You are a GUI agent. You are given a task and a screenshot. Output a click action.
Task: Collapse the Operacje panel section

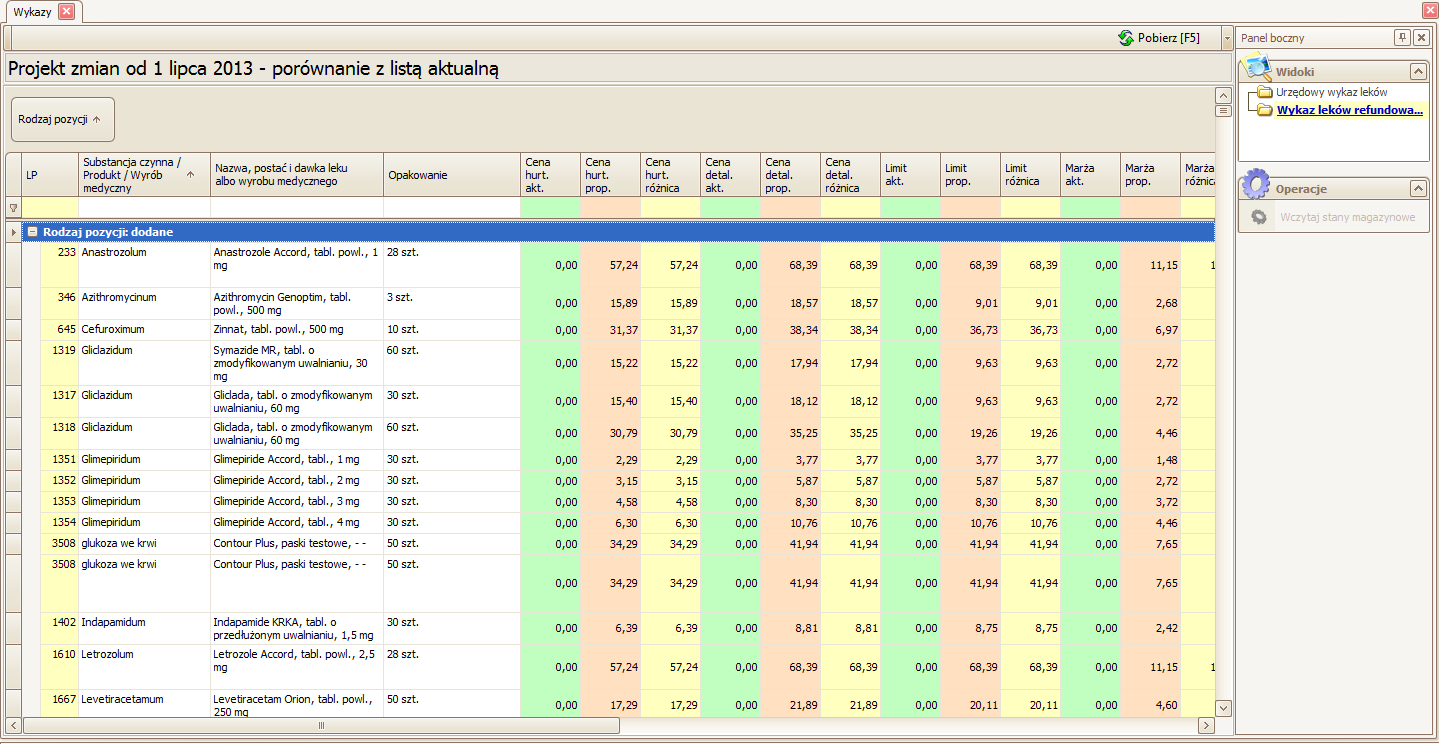click(1418, 189)
